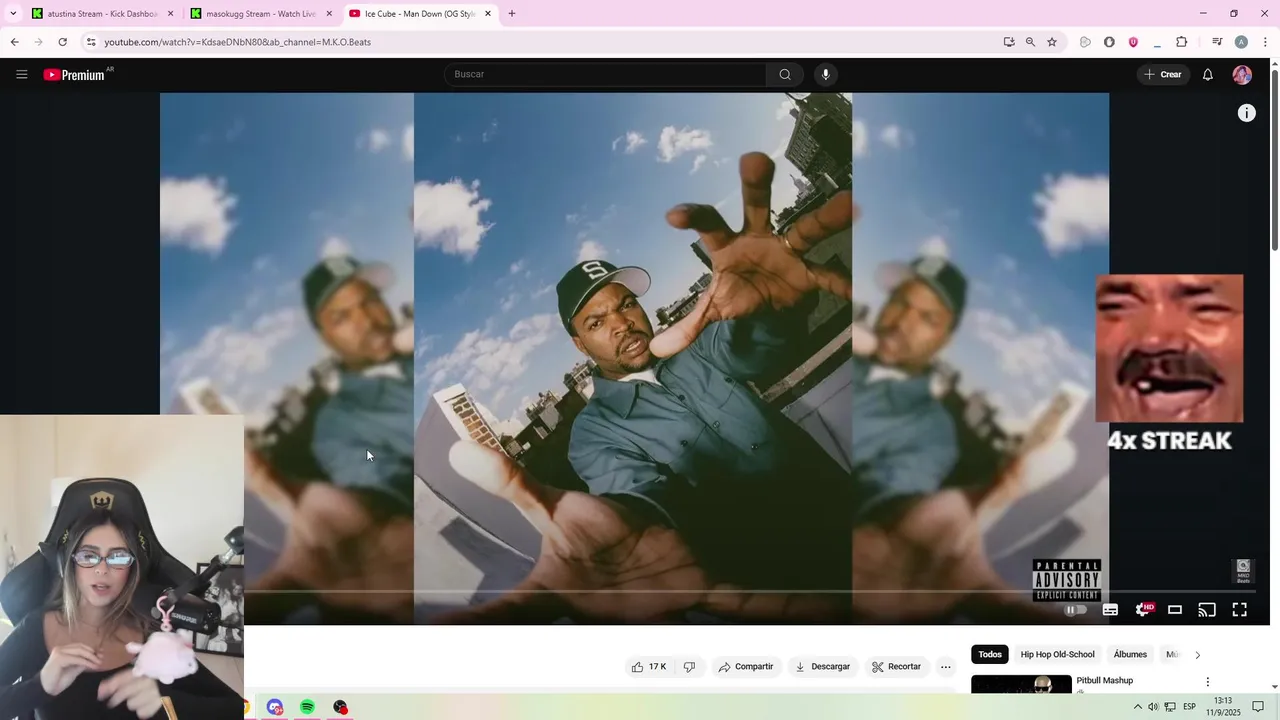Open Spotify from the taskbar
The height and width of the screenshot is (720, 1280).
(x=307, y=707)
